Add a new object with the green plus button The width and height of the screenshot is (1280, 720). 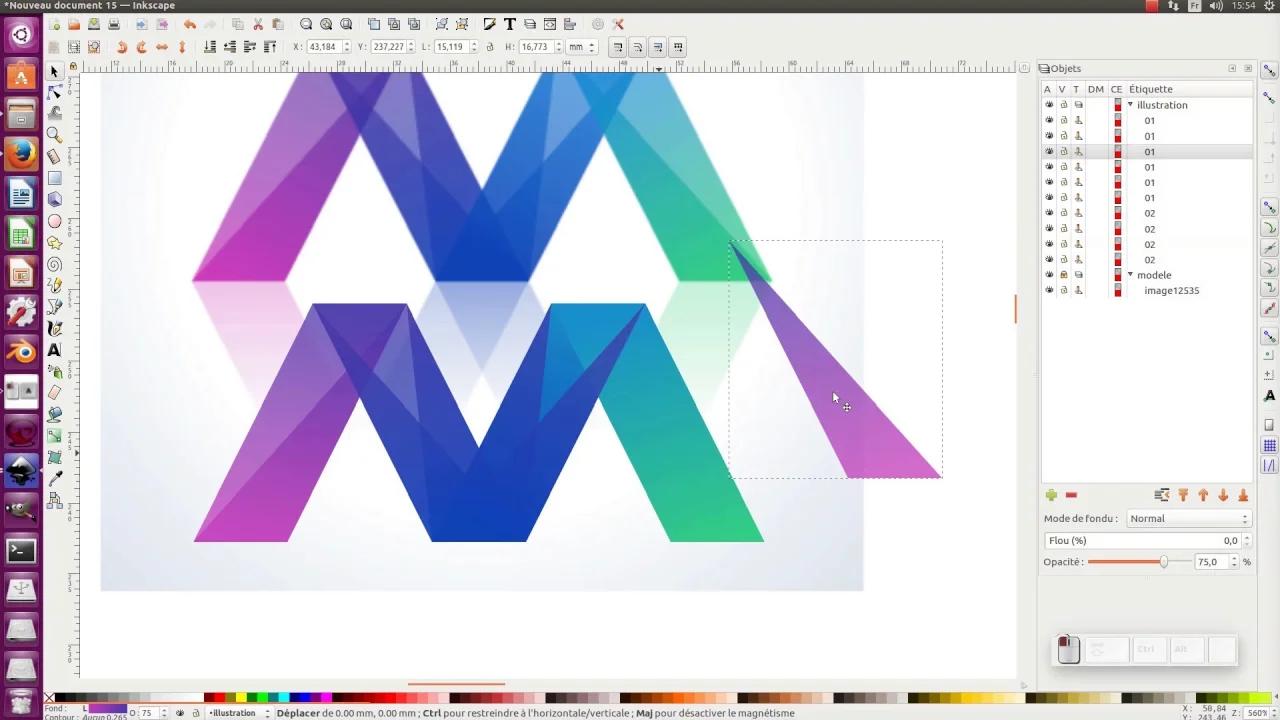[1051, 495]
